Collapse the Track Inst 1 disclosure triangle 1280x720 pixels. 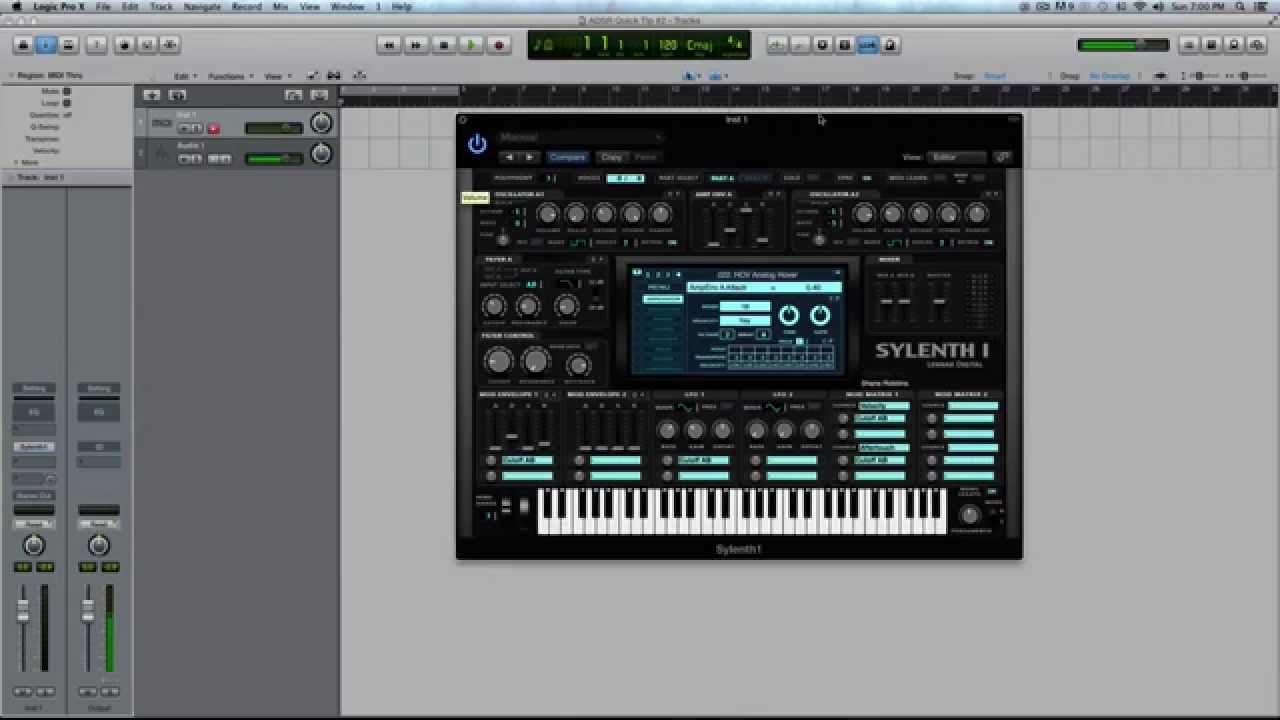pyautogui.click(x=11, y=177)
